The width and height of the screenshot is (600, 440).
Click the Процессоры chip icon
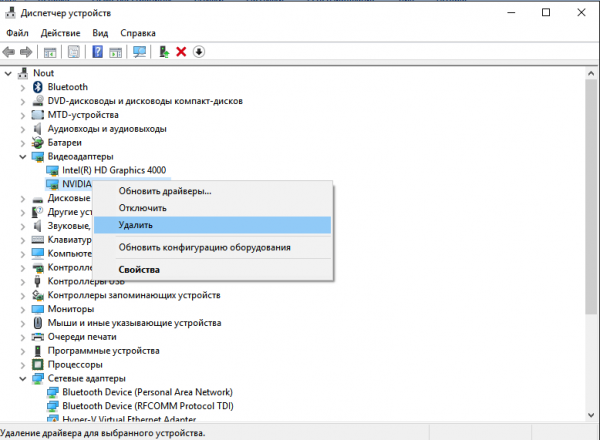coord(38,365)
